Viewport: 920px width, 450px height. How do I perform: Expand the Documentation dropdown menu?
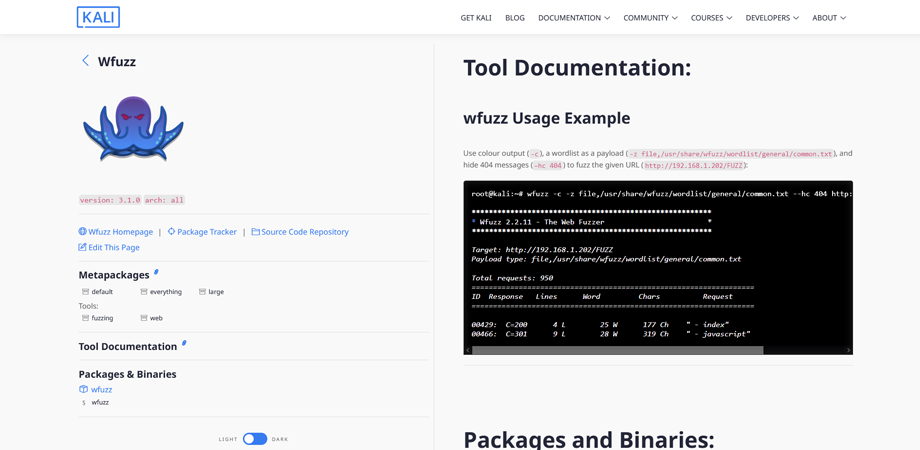click(x=574, y=18)
